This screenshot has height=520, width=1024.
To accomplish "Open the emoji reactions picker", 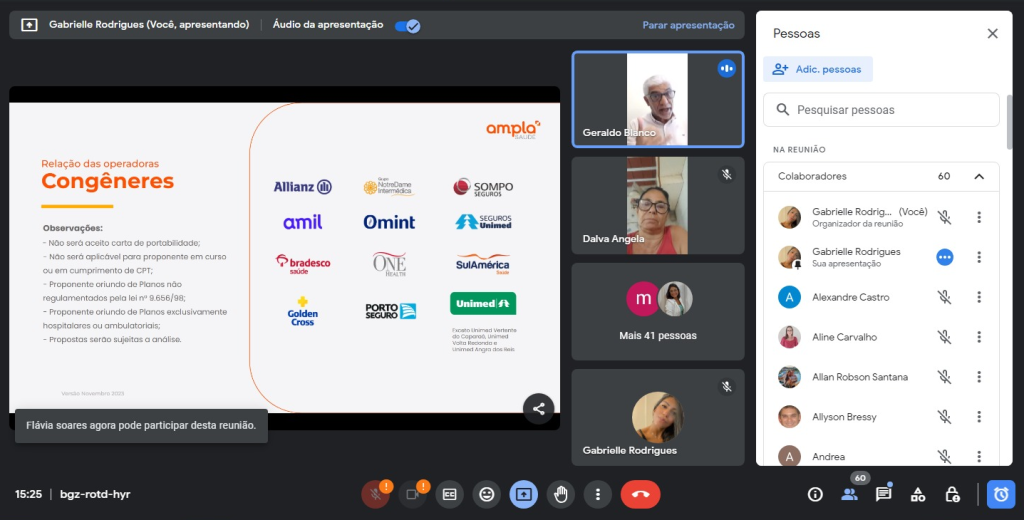I will [x=487, y=494].
